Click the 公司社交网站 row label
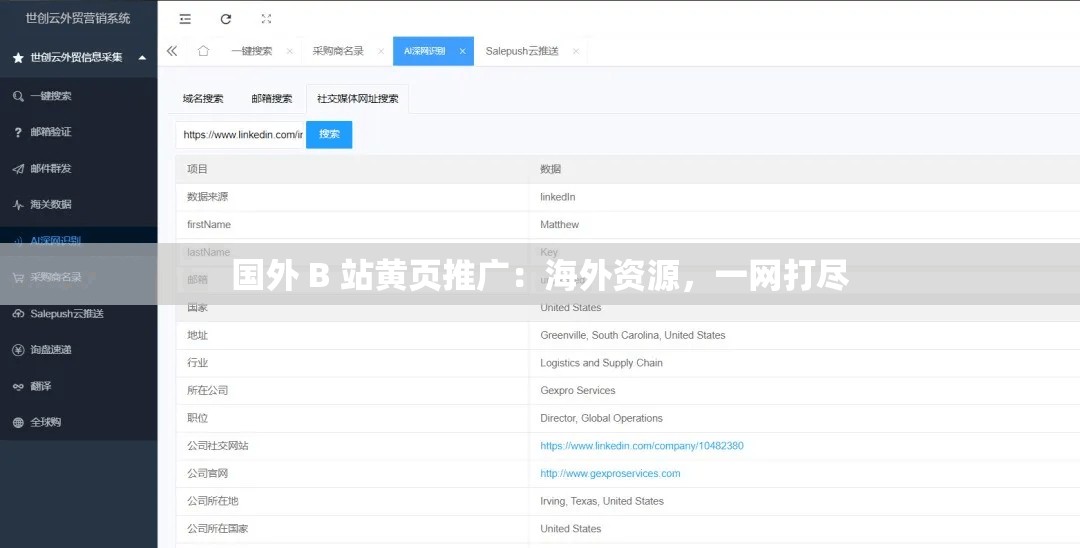This screenshot has height=548, width=1080. [218, 445]
